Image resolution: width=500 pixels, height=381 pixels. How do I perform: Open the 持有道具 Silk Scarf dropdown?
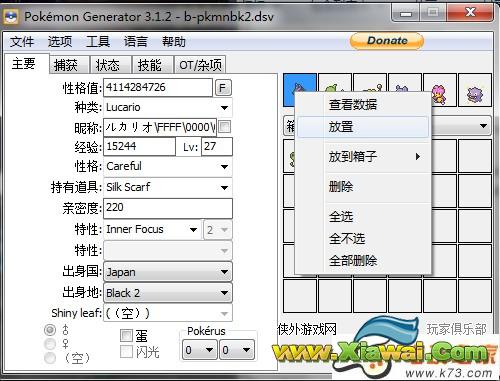[168, 187]
